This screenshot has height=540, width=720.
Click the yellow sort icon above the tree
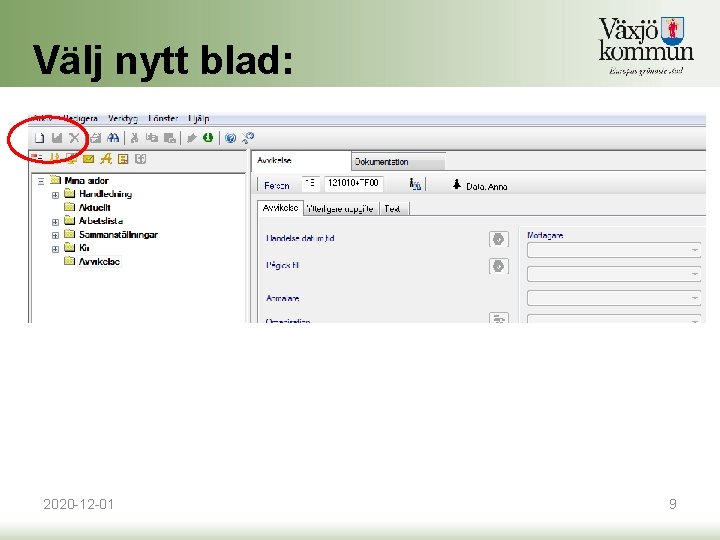click(55, 158)
